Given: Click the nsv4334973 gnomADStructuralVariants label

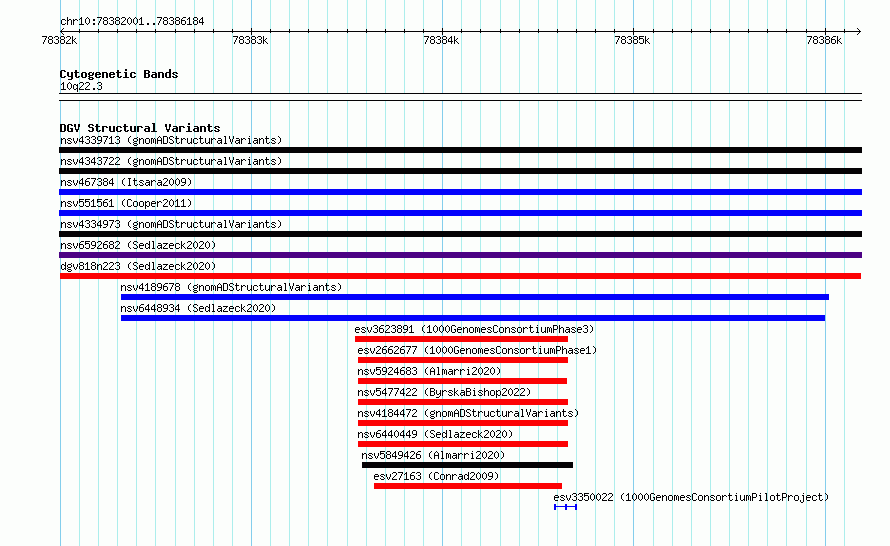Looking at the screenshot, I should 171,224.
